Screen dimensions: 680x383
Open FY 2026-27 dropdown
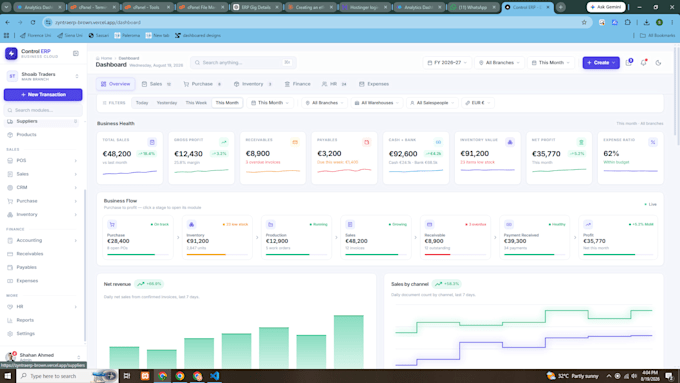[447, 63]
